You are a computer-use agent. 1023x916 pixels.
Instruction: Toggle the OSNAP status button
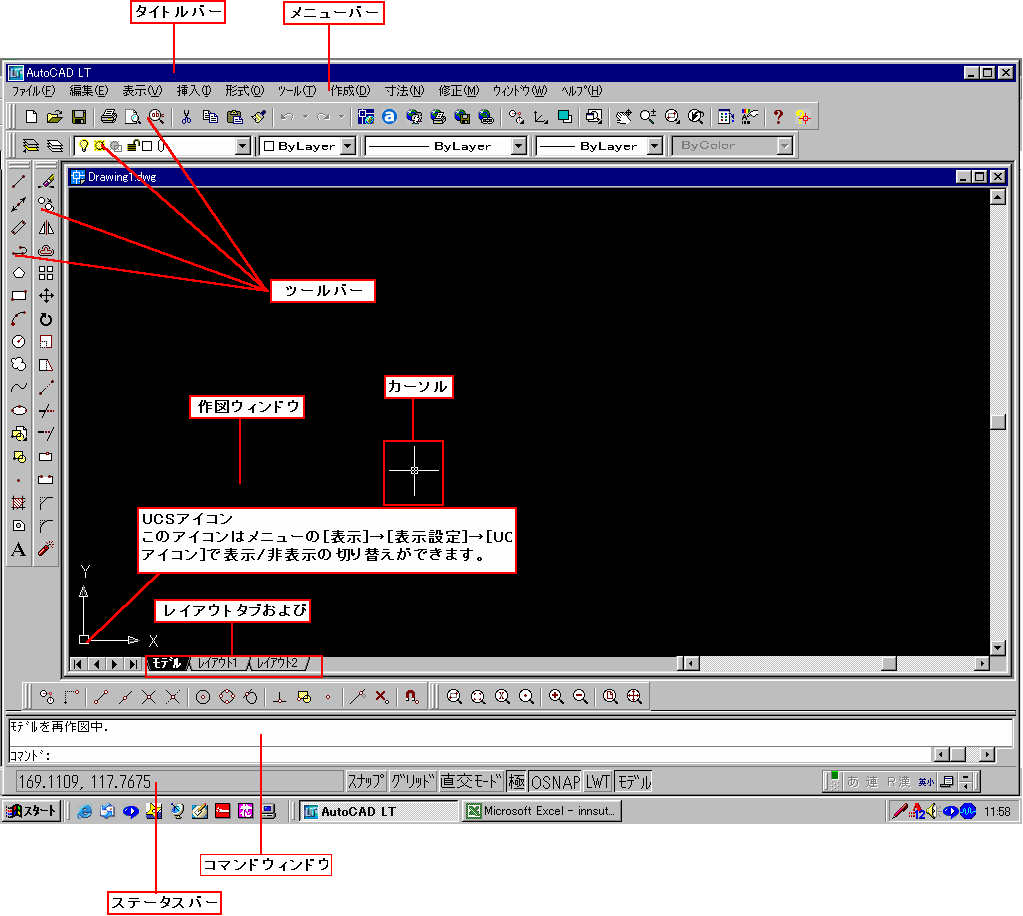click(555, 781)
